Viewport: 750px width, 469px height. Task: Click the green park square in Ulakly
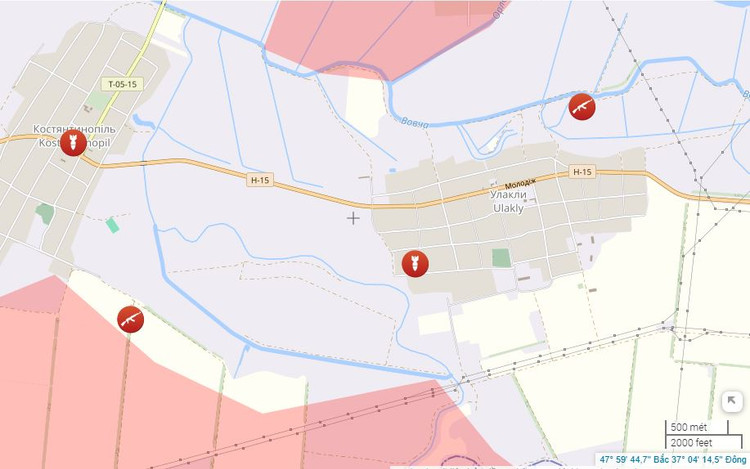pos(501,258)
